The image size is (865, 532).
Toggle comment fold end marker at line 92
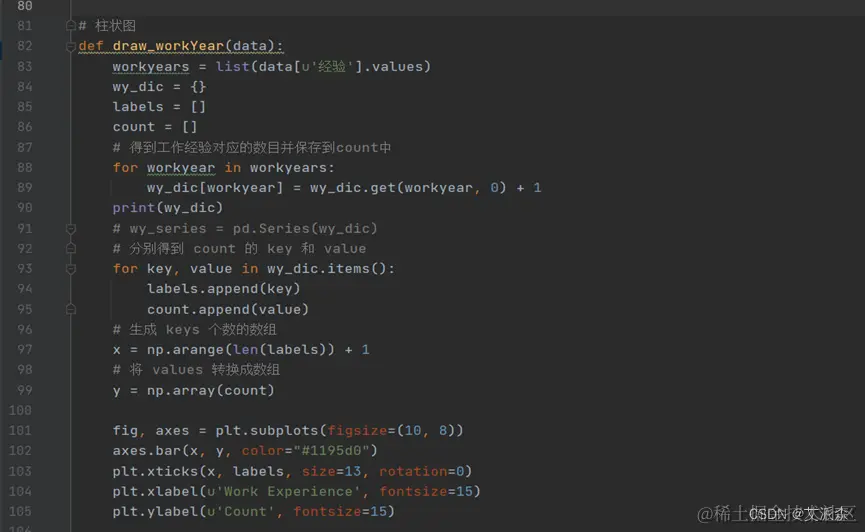[x=71, y=249]
